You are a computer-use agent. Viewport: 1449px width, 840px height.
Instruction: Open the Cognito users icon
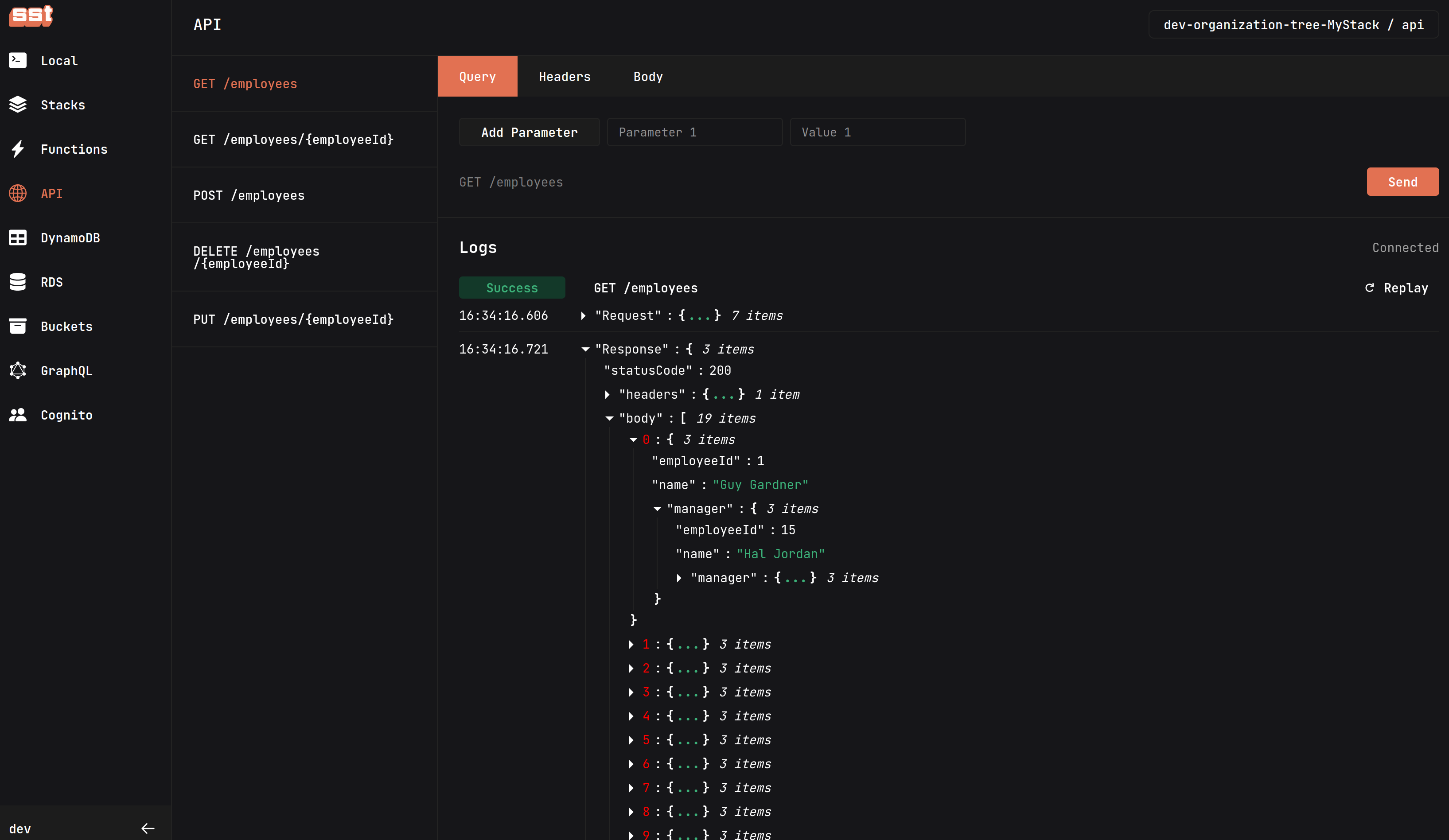(x=18, y=415)
